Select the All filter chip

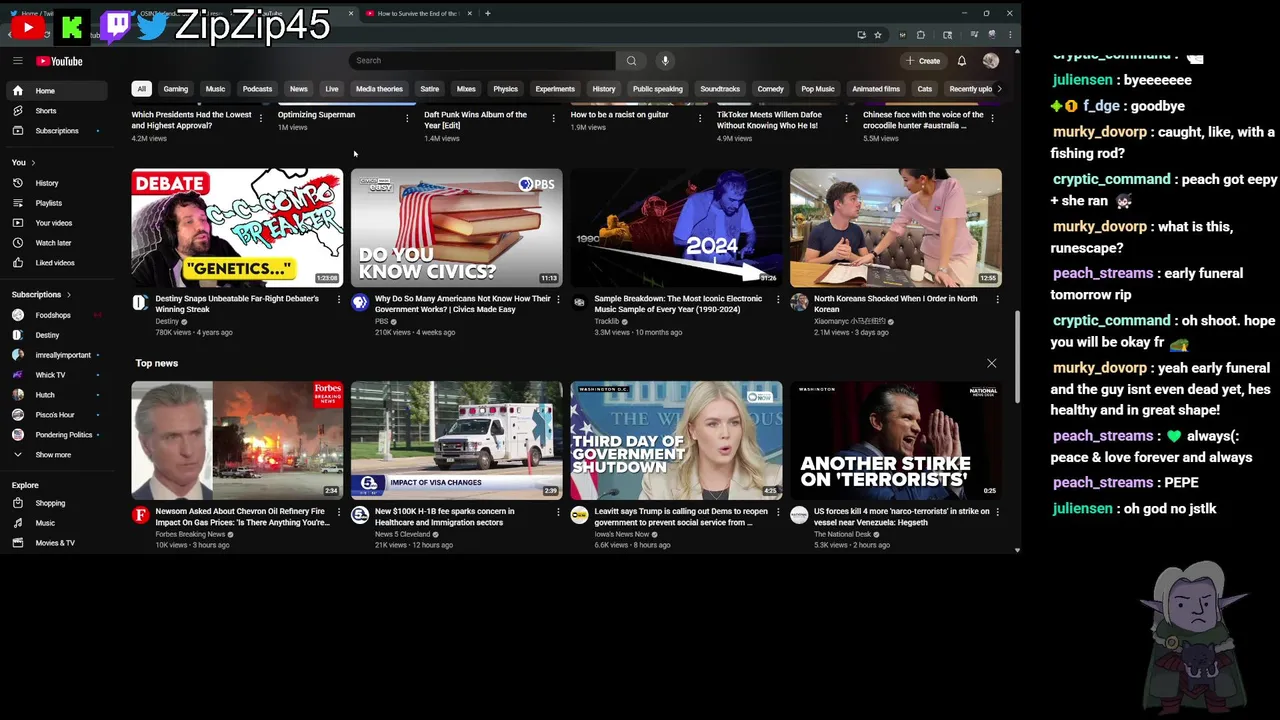[x=142, y=89]
